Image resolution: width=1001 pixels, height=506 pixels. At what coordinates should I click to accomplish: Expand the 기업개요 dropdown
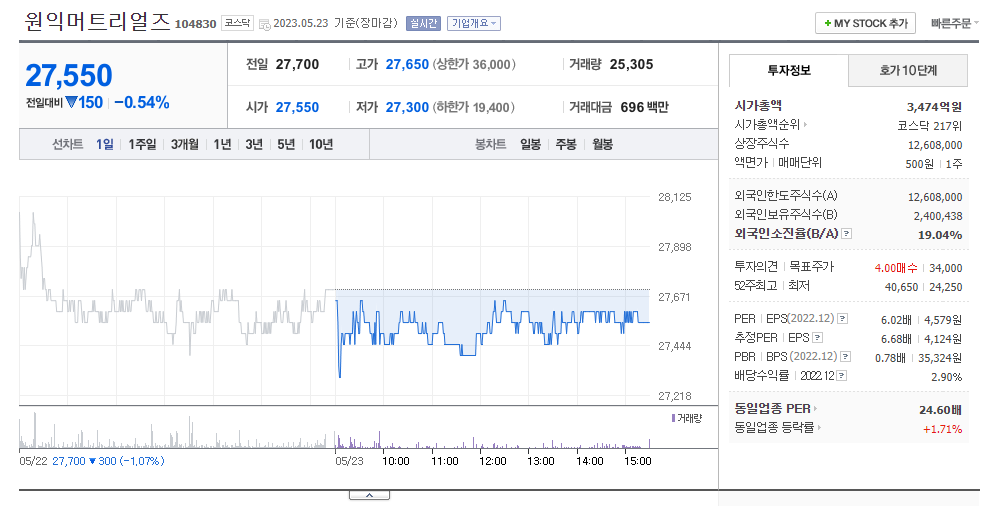[474, 24]
